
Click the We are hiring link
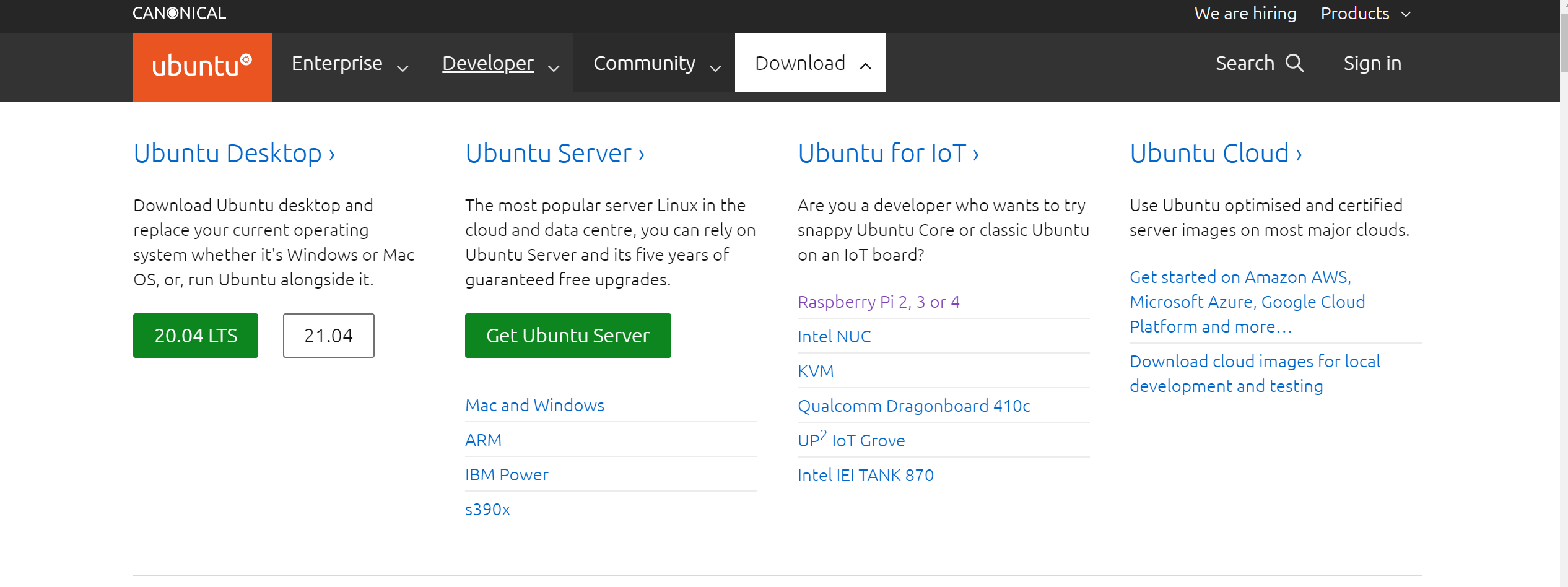tap(1245, 13)
